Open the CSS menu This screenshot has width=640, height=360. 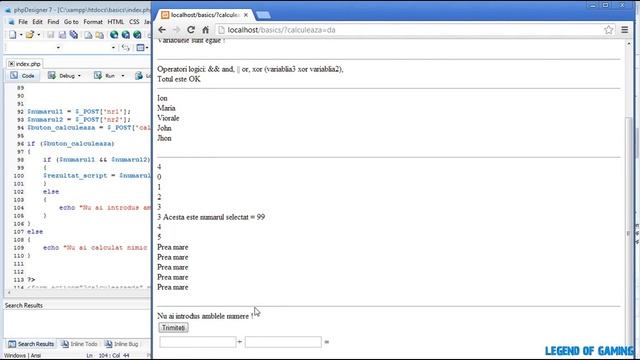click(x=134, y=22)
